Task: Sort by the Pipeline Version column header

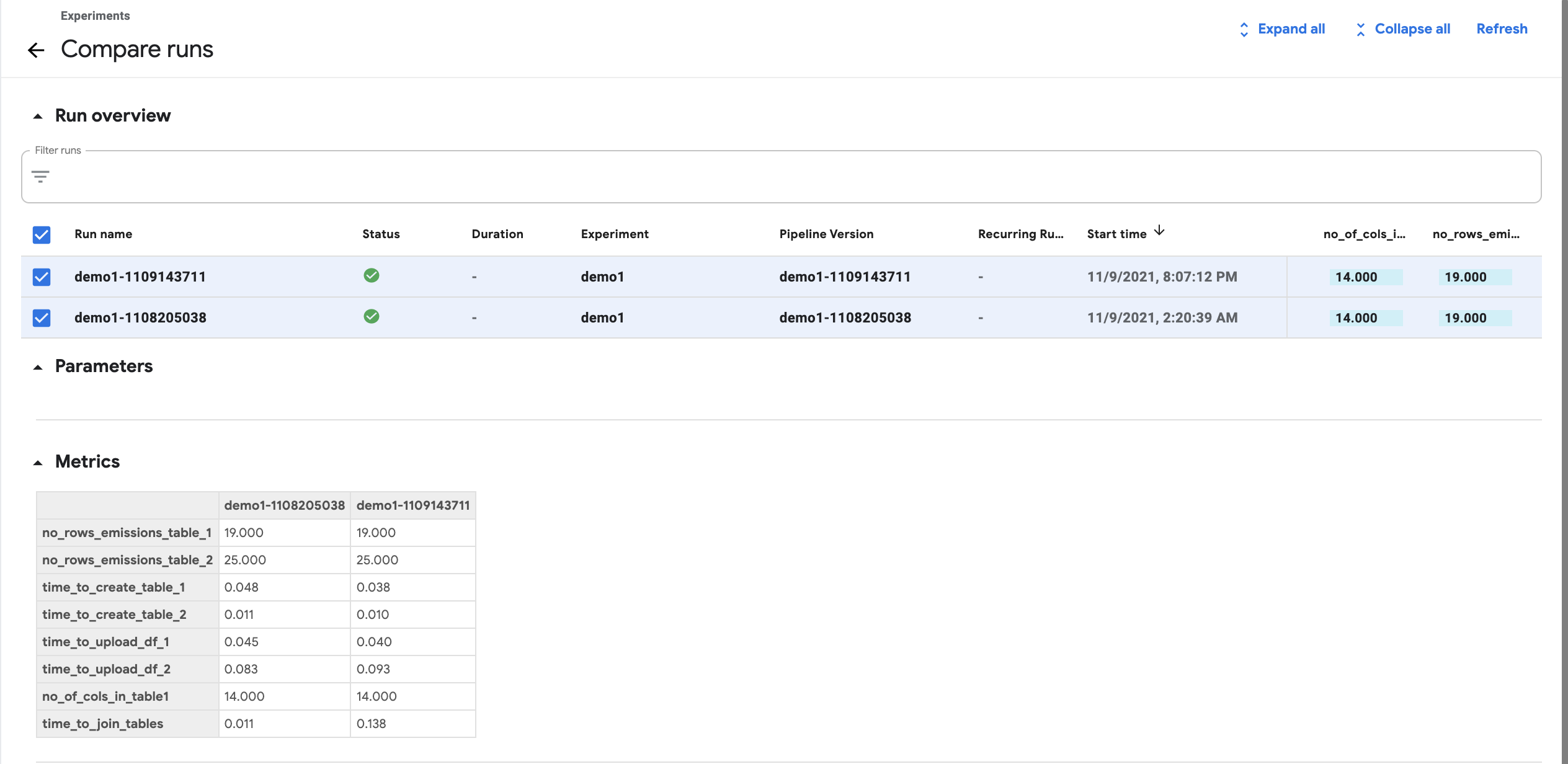Action: (x=826, y=234)
